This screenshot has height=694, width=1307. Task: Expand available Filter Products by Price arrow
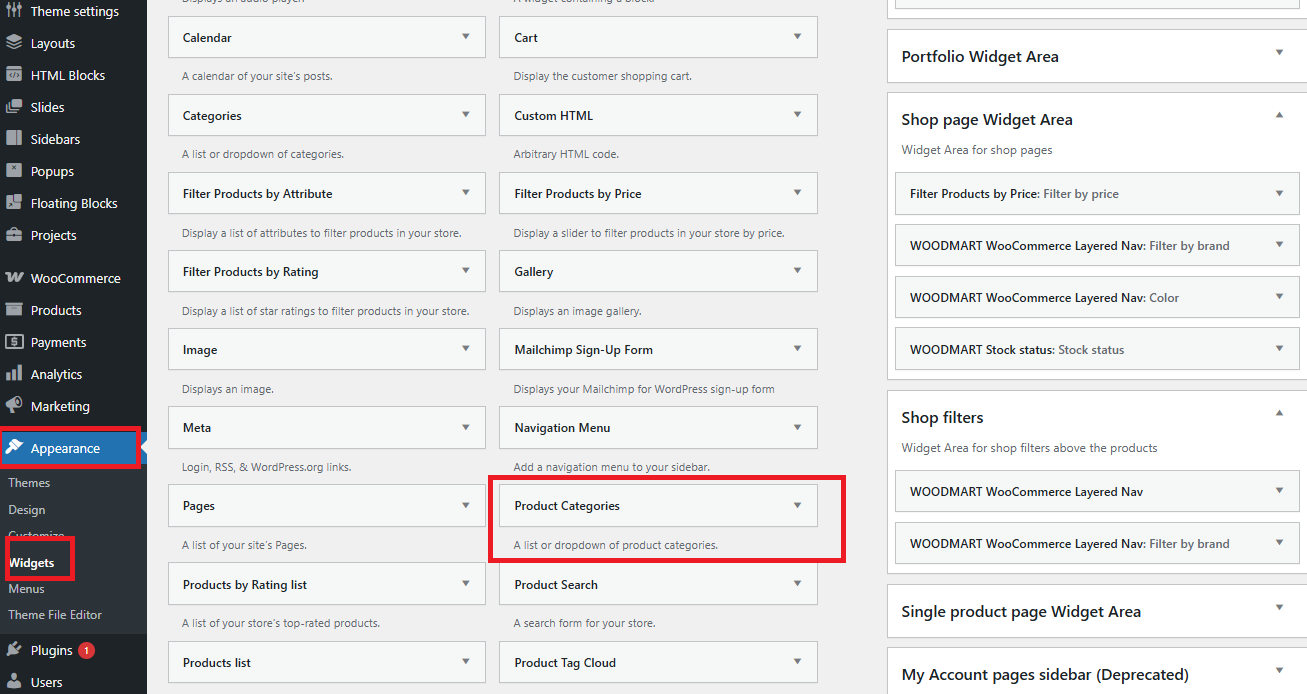click(797, 193)
